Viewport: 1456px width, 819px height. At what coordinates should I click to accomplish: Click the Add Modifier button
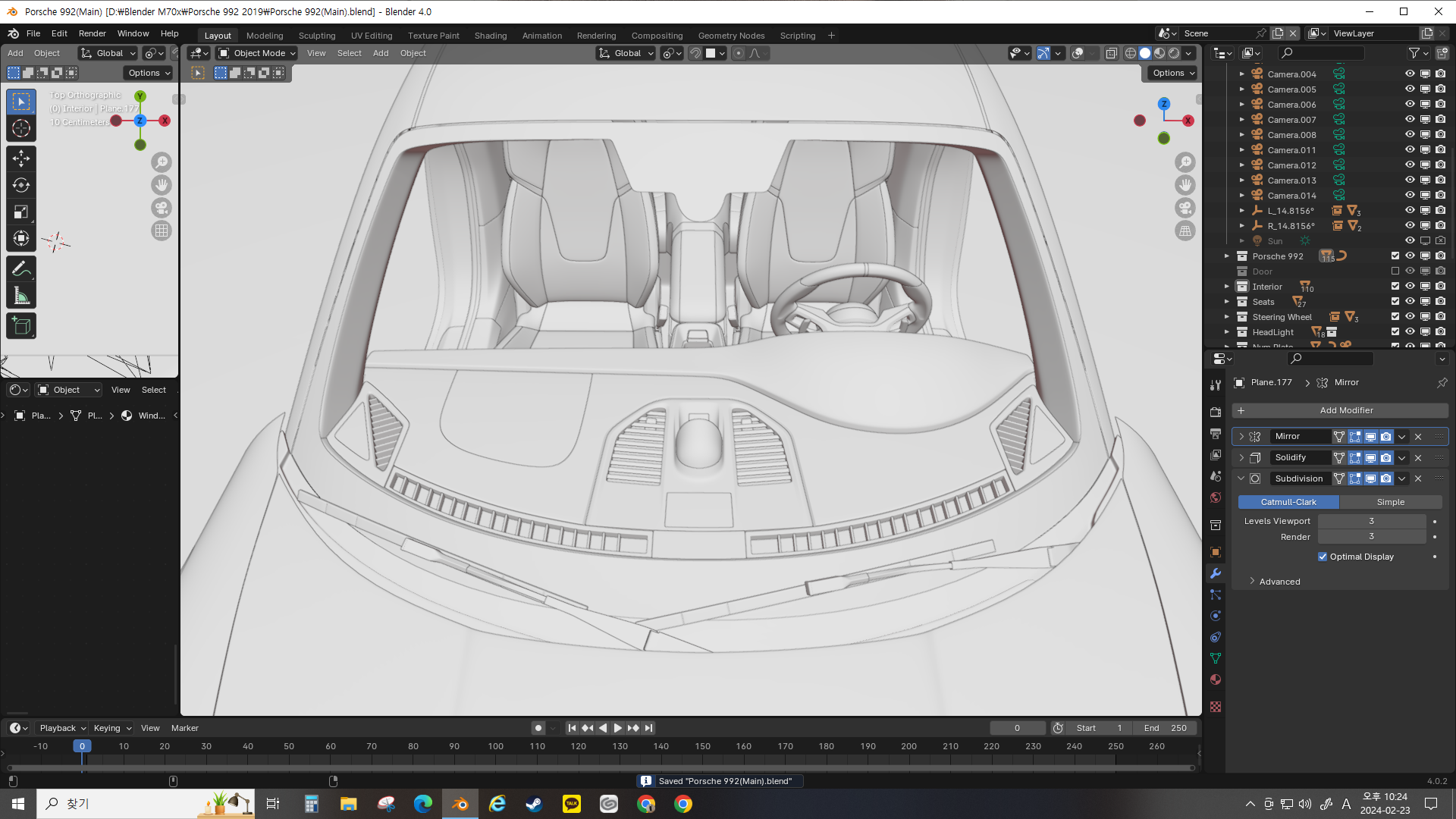coord(1340,410)
